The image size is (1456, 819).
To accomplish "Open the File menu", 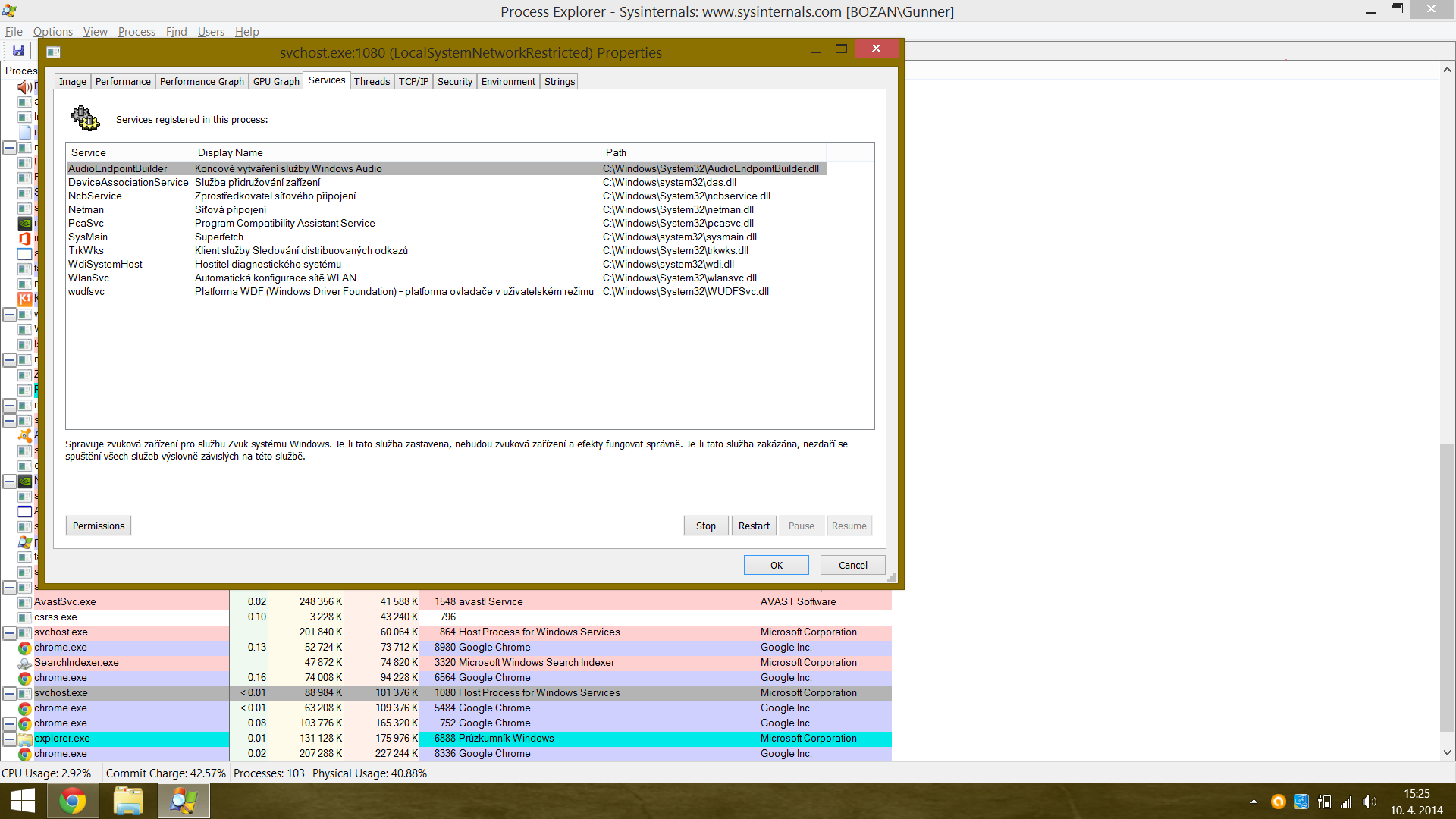I will (14, 31).
